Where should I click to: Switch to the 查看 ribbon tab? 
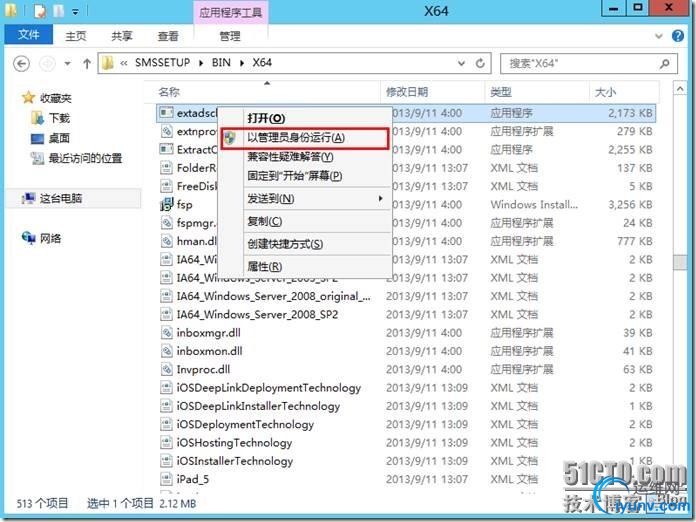pyautogui.click(x=168, y=36)
